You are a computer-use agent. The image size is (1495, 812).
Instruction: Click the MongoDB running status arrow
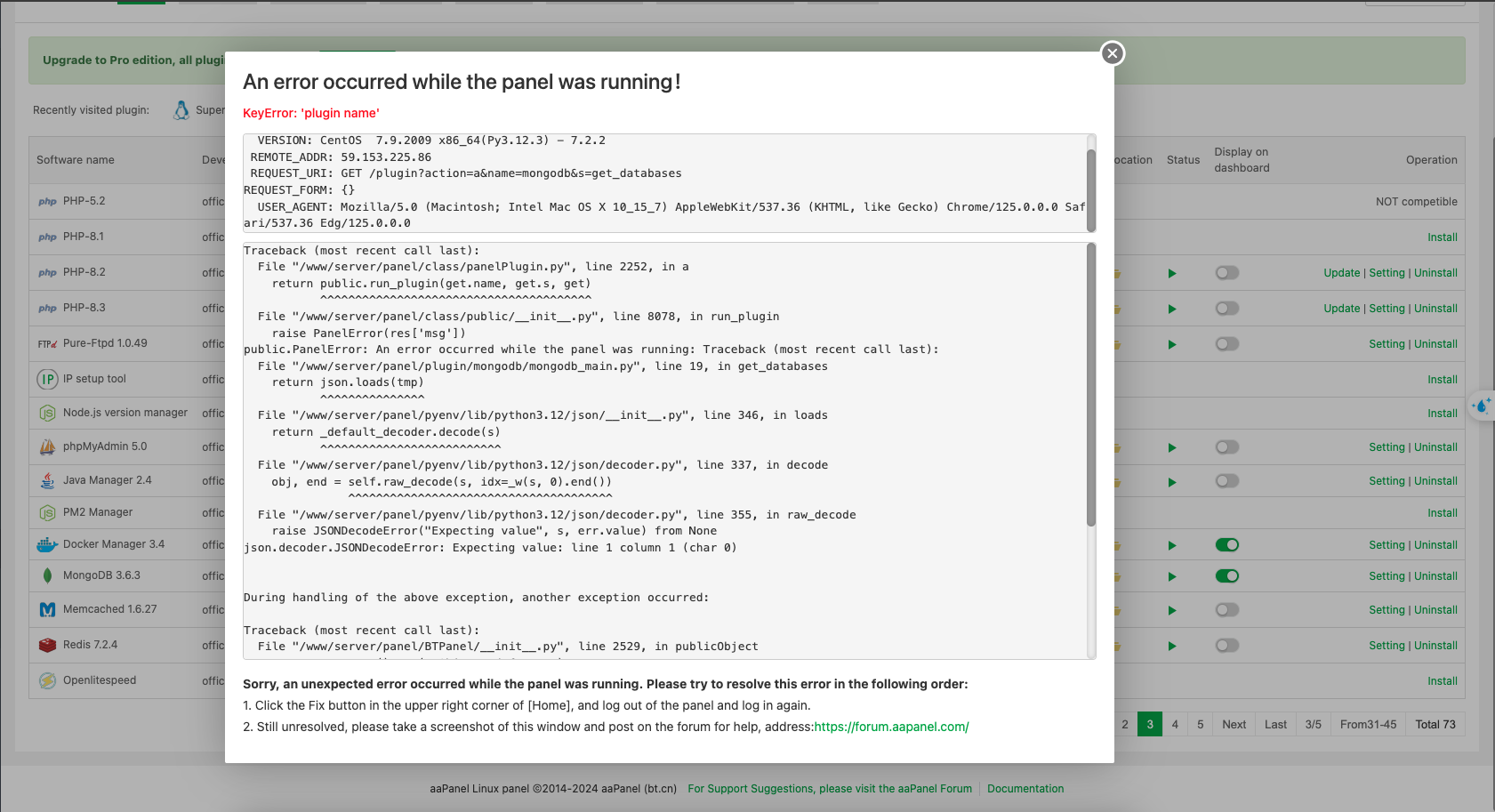[x=1172, y=576]
